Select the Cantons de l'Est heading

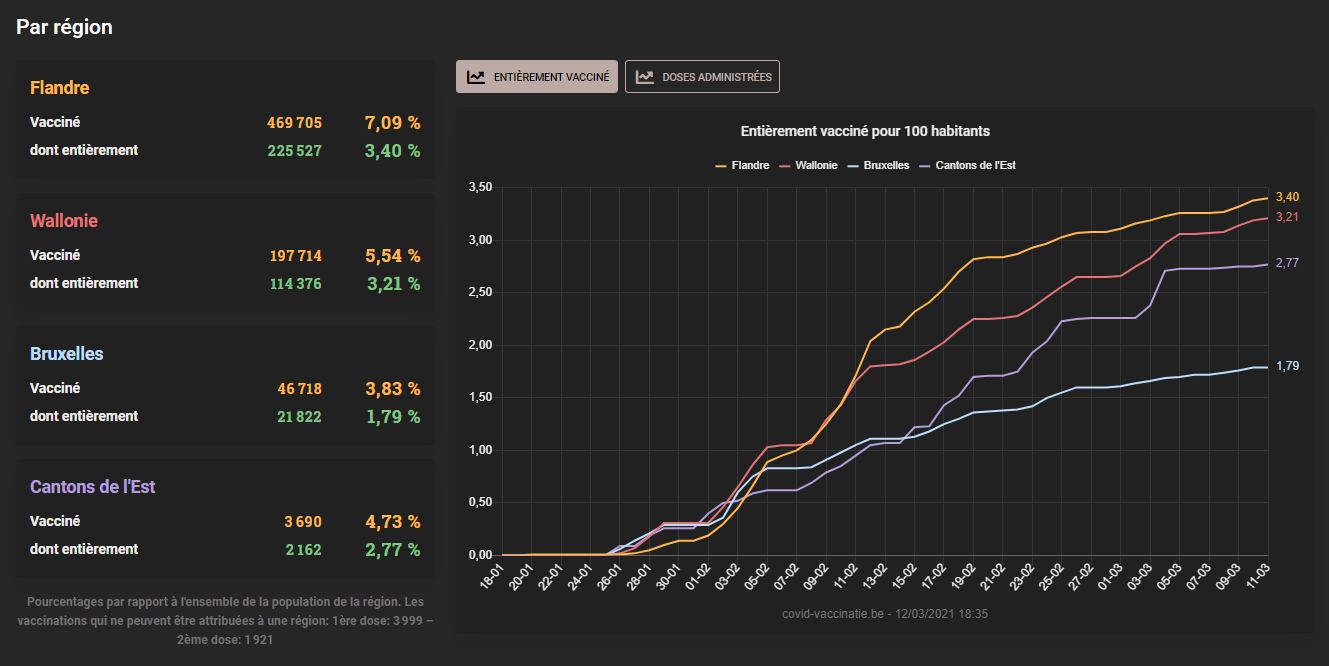(92, 487)
